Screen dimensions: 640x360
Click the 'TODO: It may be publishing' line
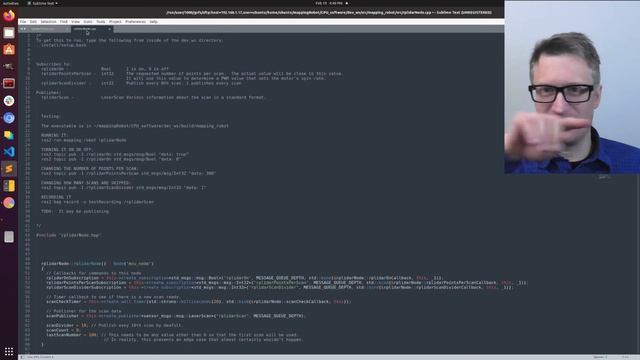point(75,211)
